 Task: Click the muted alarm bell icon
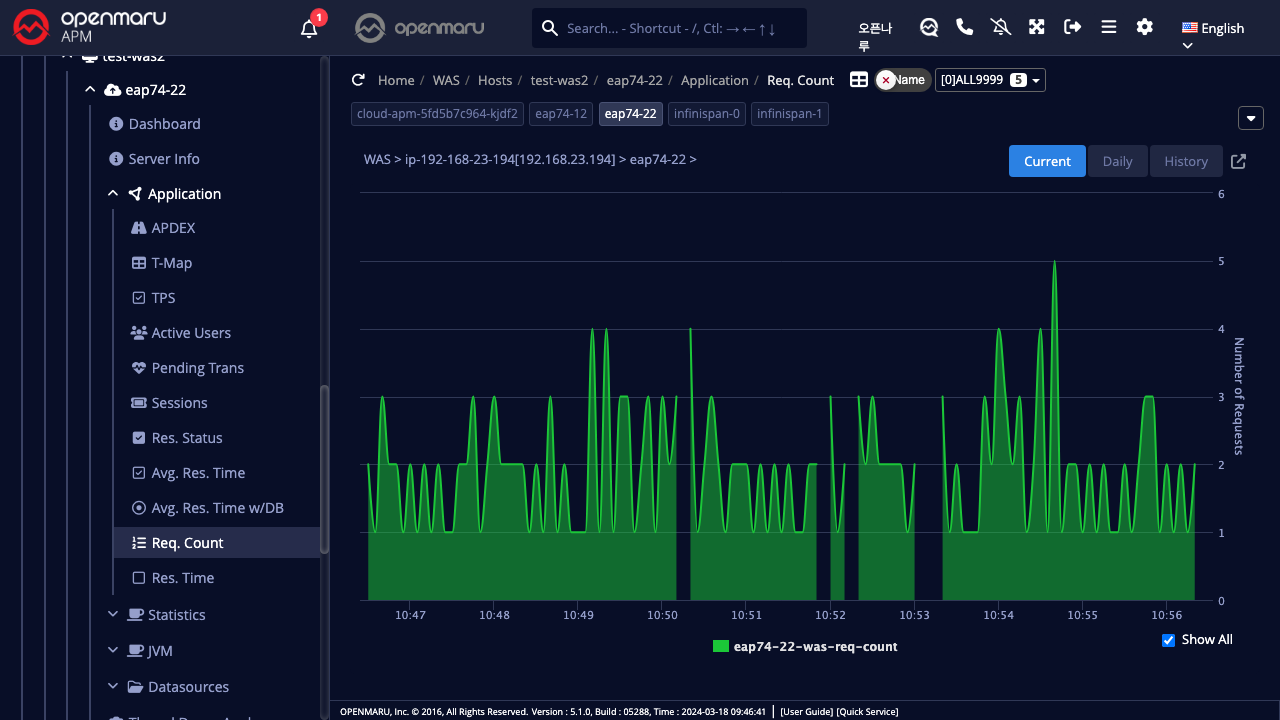1001,27
